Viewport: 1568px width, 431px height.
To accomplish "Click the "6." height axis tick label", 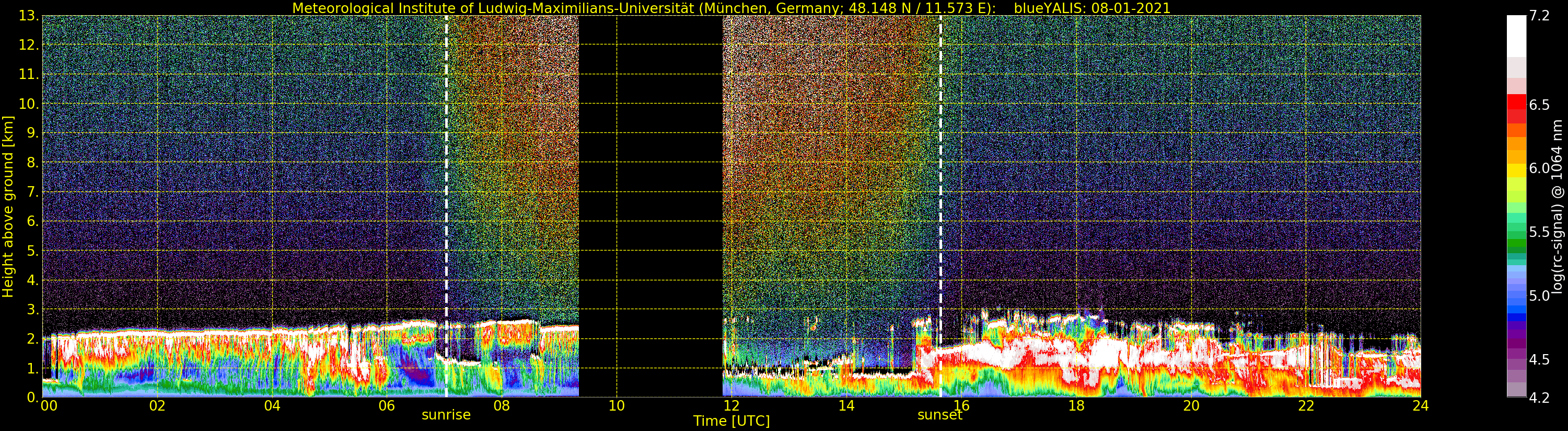I will tap(33, 221).
